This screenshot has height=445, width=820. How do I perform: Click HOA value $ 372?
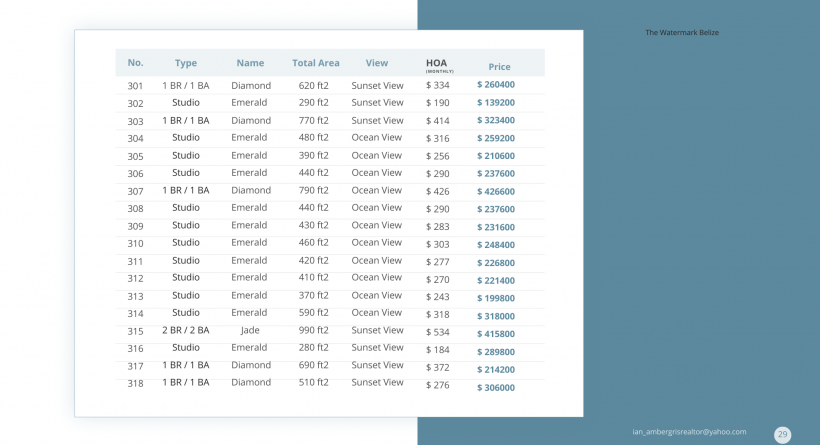[438, 368]
